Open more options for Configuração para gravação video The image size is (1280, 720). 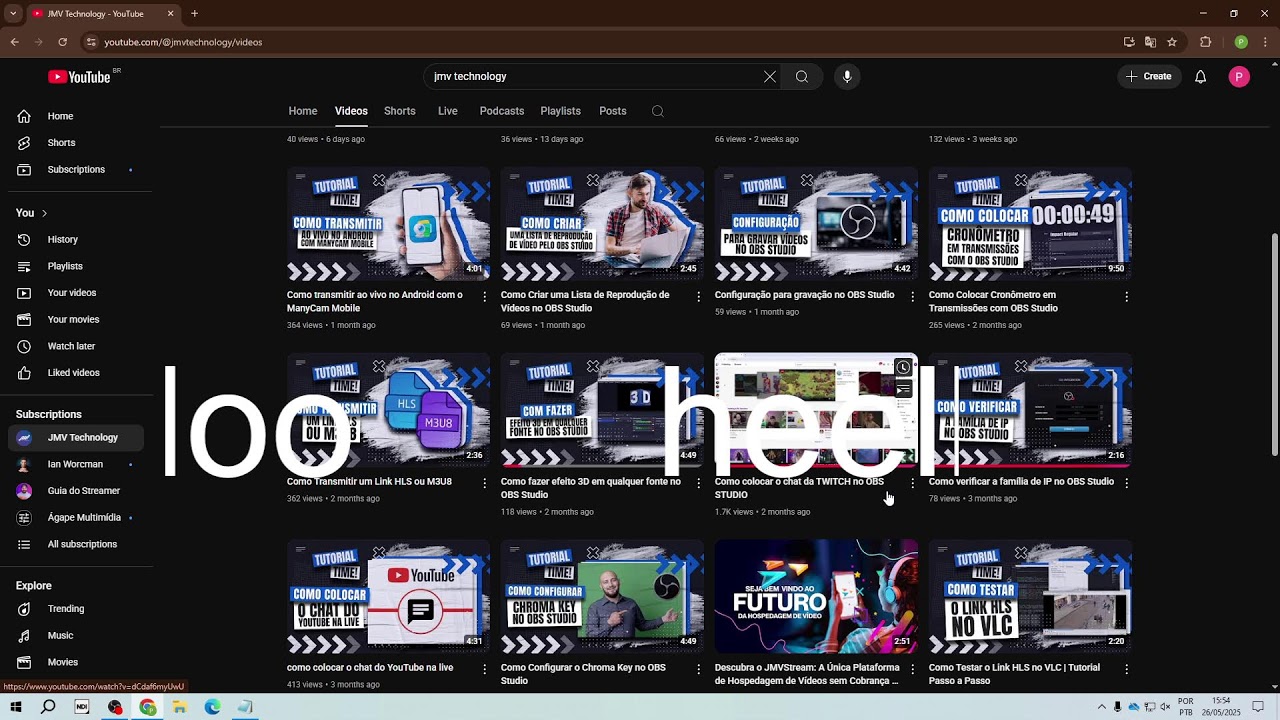pyautogui.click(x=912, y=297)
